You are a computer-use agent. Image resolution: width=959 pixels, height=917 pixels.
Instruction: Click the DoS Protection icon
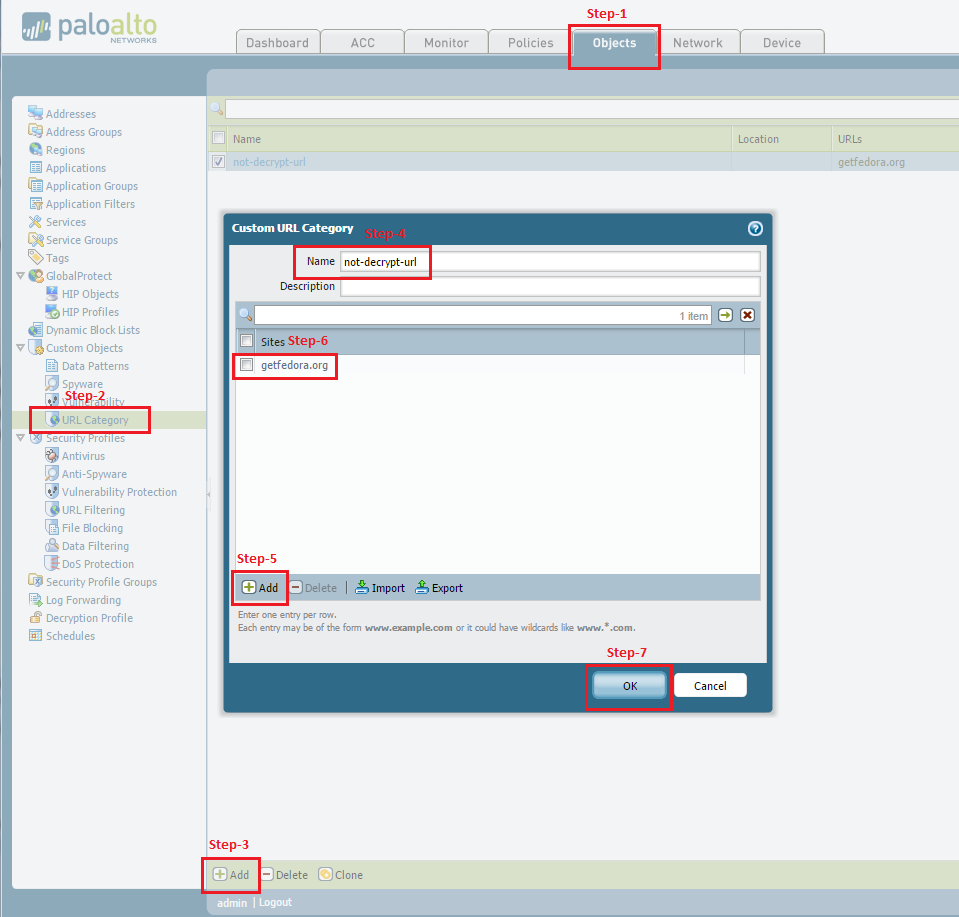point(52,563)
